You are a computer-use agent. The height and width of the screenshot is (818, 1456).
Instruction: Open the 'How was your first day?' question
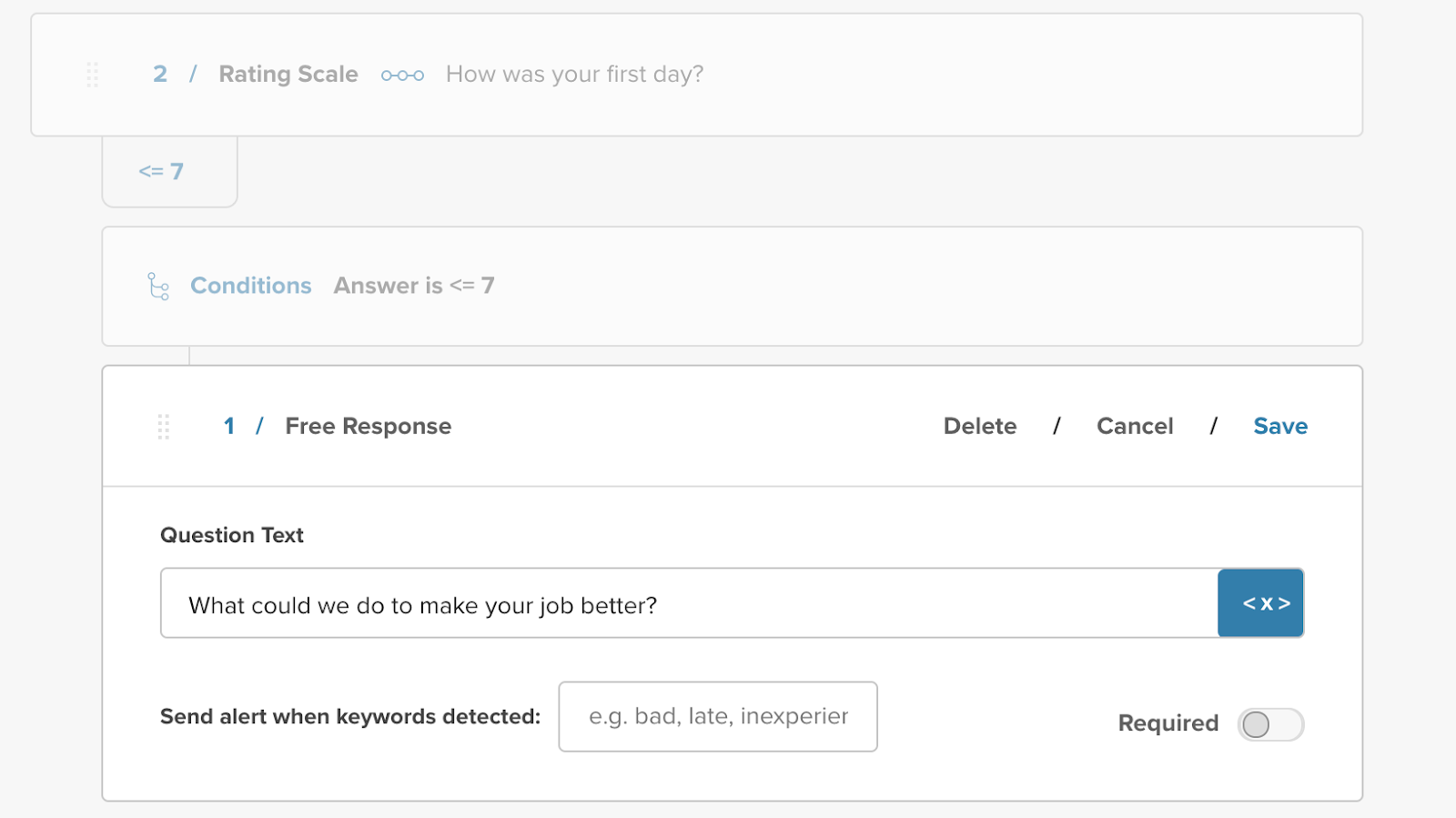point(575,75)
